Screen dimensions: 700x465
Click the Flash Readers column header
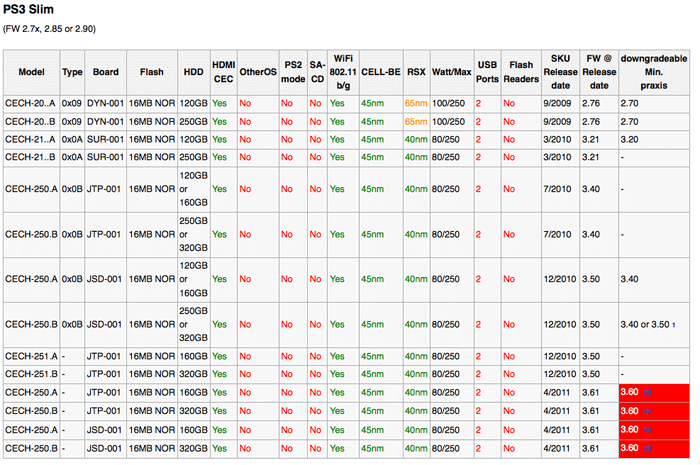click(520, 72)
